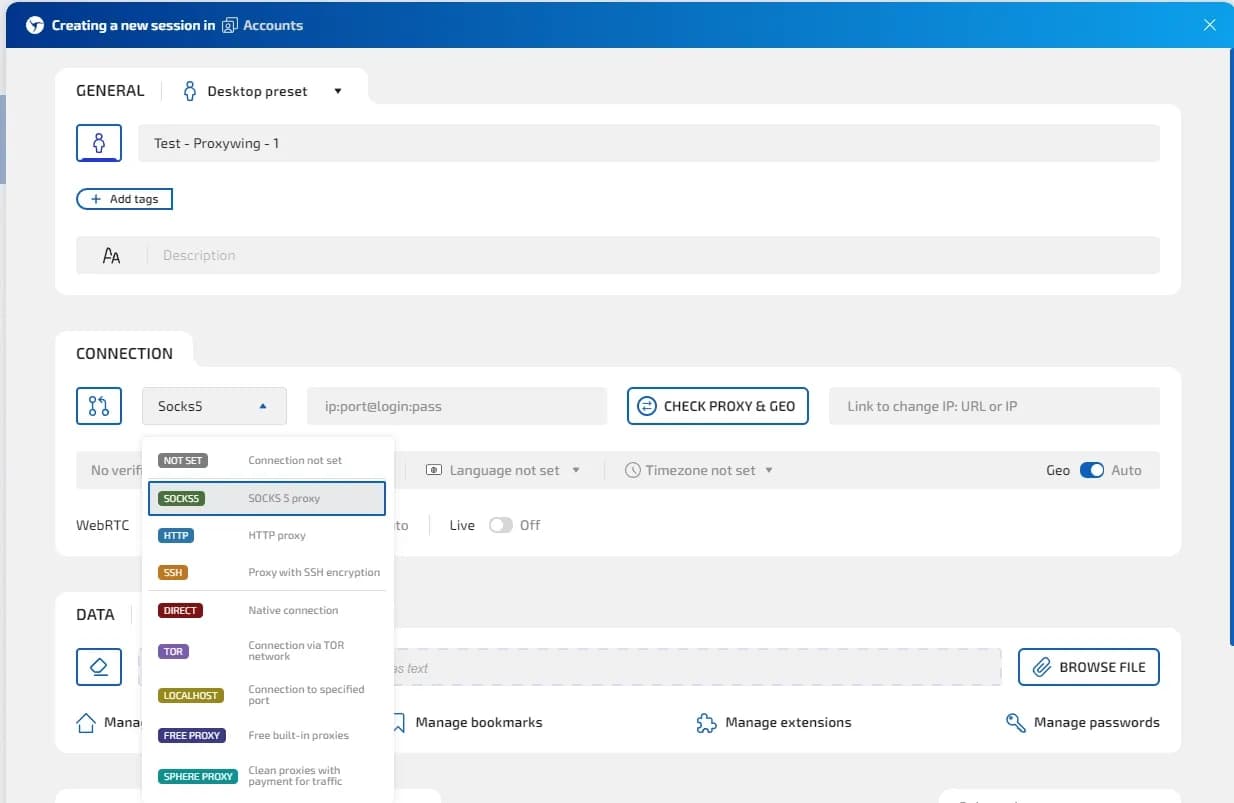Click the proxy connection icon in CONNECTION section
1234x803 pixels.
coord(99,406)
